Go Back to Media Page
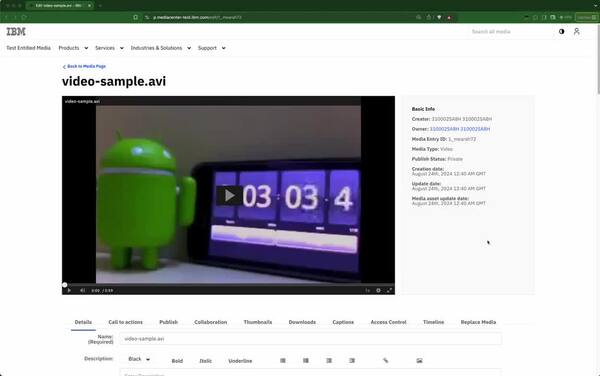Image resolution: width=600 pixels, height=376 pixels. tap(85, 67)
